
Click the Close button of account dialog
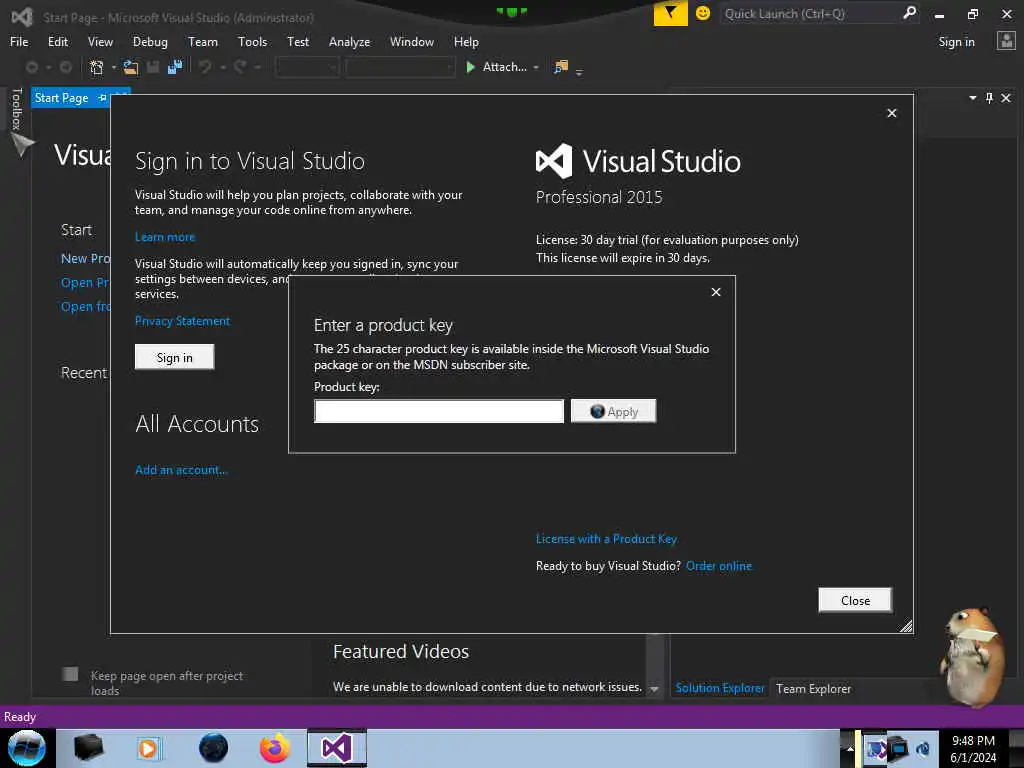click(x=855, y=600)
